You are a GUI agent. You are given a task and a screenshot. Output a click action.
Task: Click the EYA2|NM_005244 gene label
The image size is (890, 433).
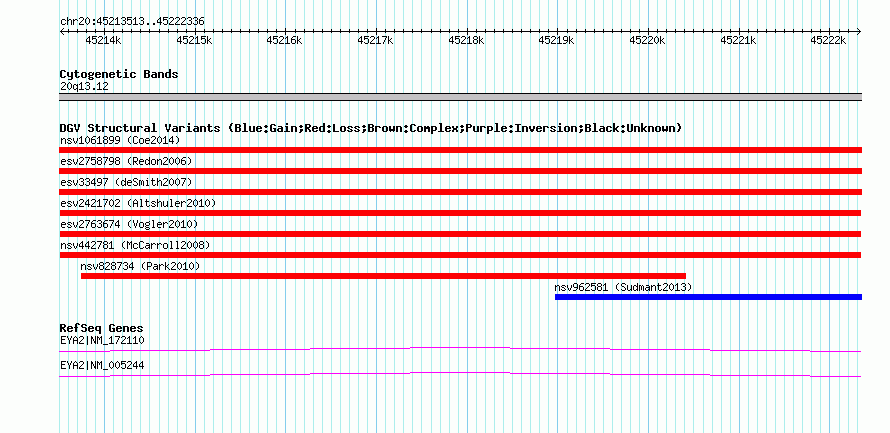coord(102,365)
